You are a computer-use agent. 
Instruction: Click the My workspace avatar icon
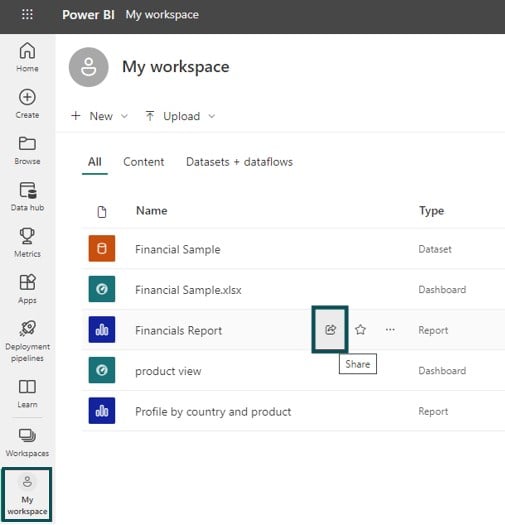click(88, 67)
